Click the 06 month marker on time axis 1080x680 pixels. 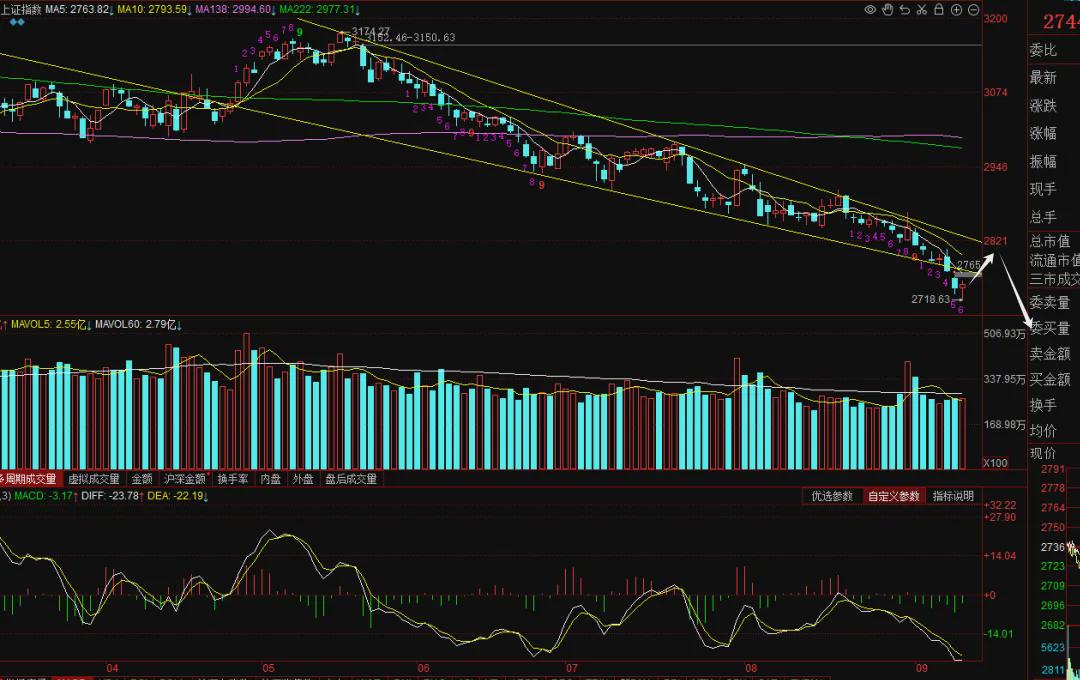coord(424,668)
